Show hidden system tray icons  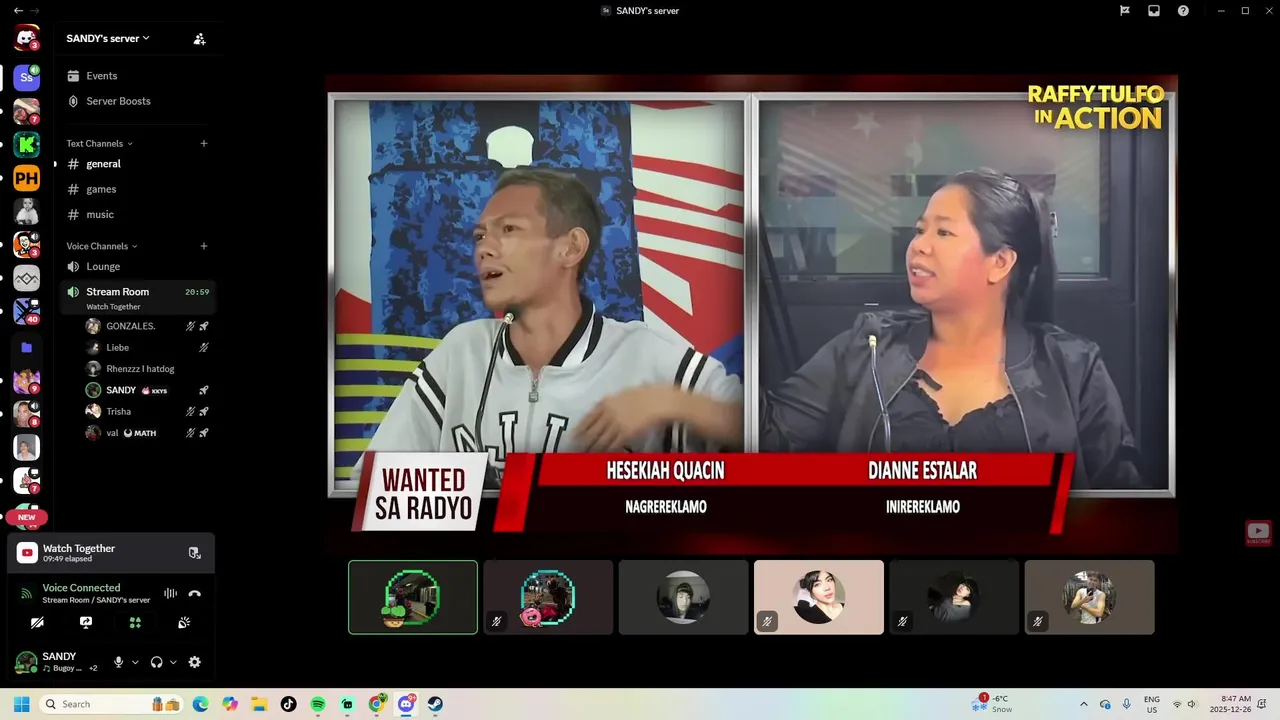(x=1083, y=704)
